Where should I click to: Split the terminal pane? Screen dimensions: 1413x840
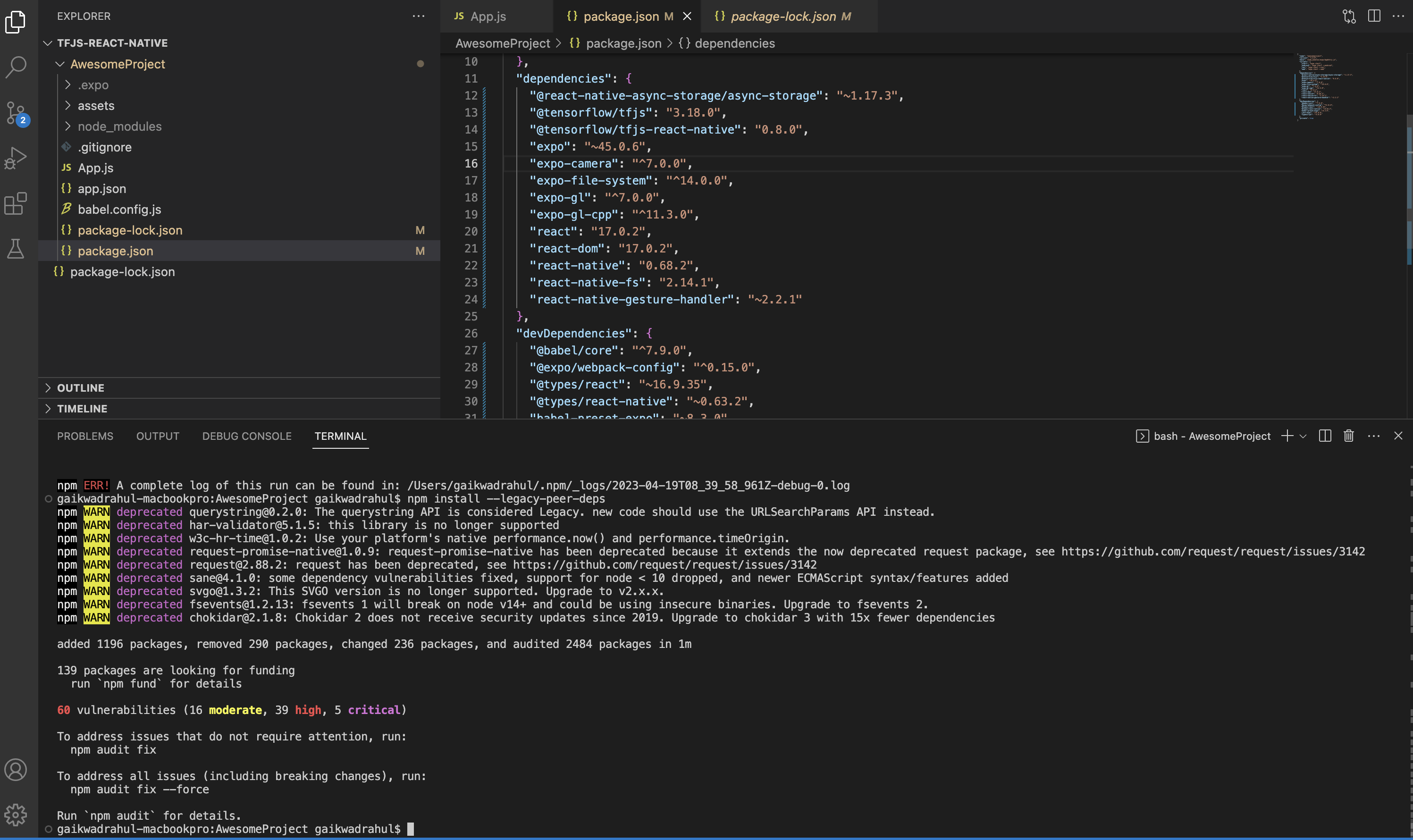(1325, 436)
